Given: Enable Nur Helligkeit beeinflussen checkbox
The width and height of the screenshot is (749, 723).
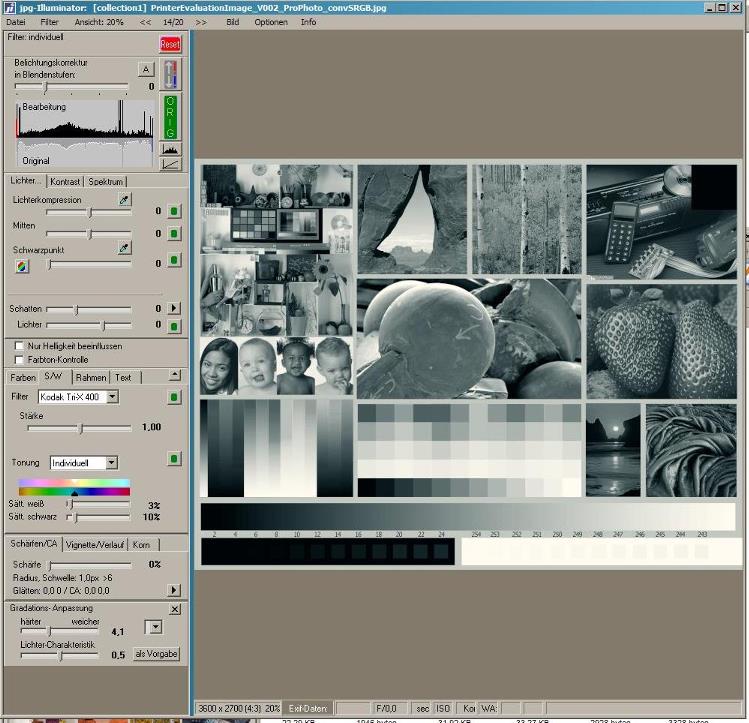Looking at the screenshot, I should pos(19,346).
